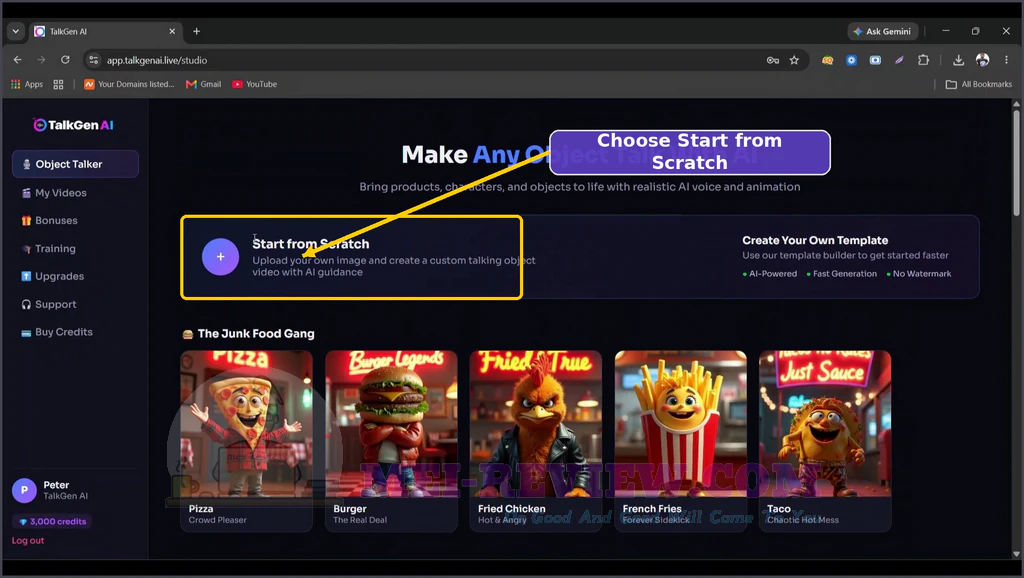Open the browser Extensions puzzle icon
Viewport: 1024px width, 578px height.
[923, 60]
